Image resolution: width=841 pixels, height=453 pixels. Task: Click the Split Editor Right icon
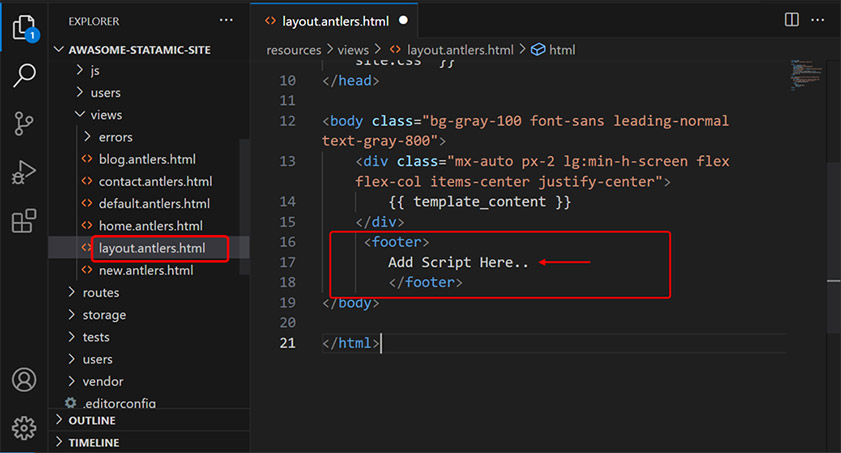(x=792, y=20)
